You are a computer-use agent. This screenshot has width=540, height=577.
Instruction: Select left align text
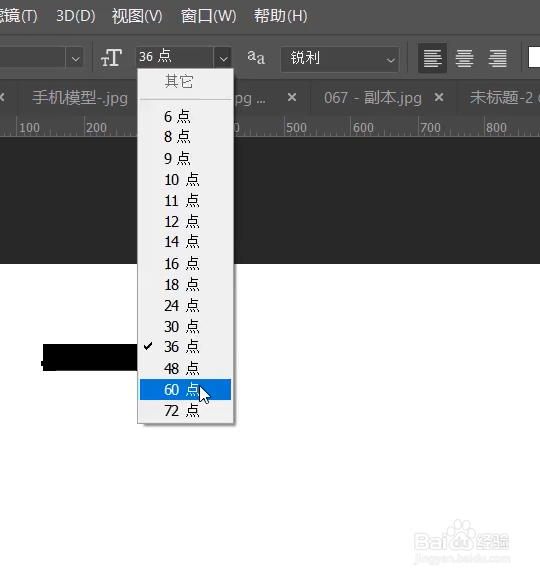coord(433,58)
